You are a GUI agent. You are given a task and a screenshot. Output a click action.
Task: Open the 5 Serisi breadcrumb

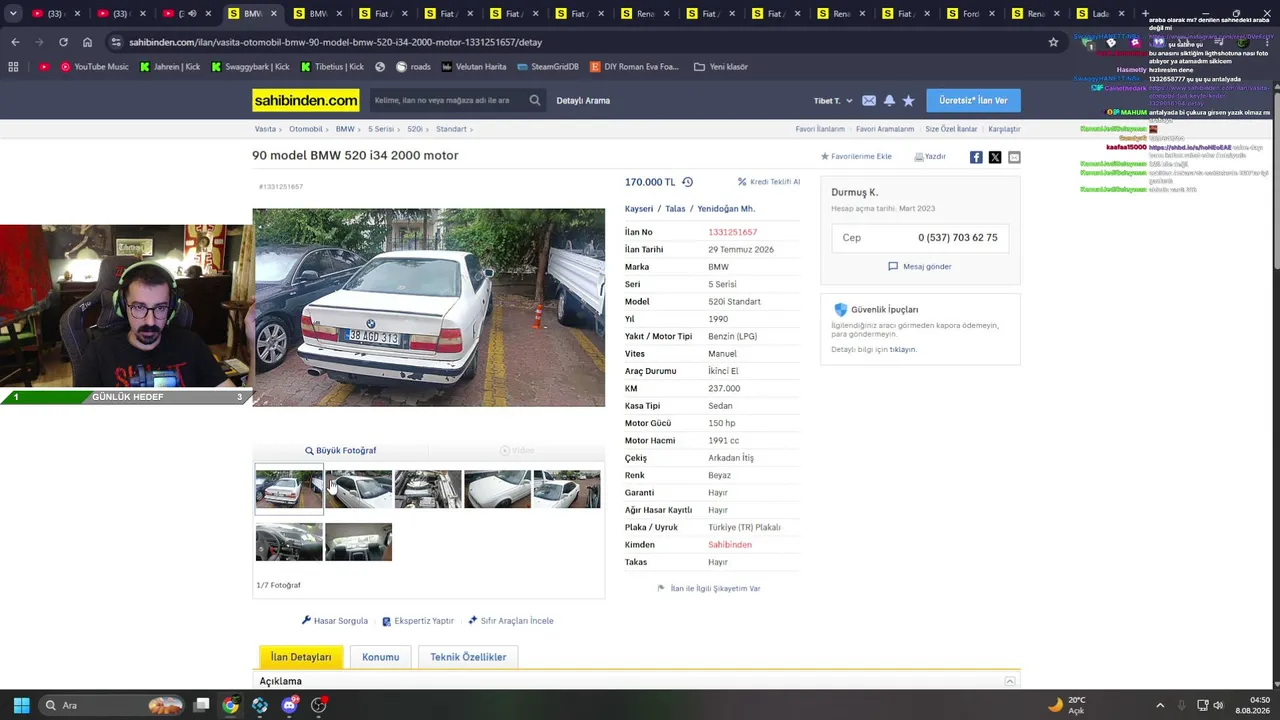pos(381,129)
